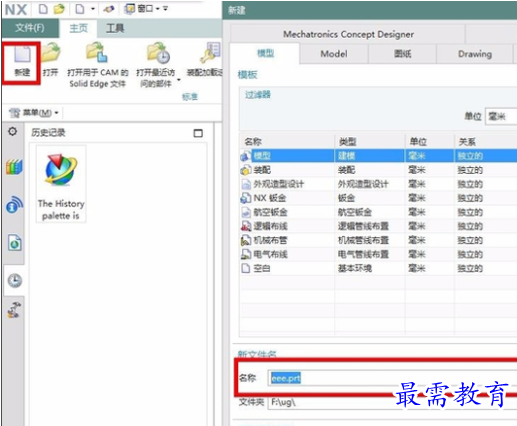Open the reuse library books icon in the sidebar
Image resolution: width=517 pixels, height=426 pixels.
tap(14, 167)
